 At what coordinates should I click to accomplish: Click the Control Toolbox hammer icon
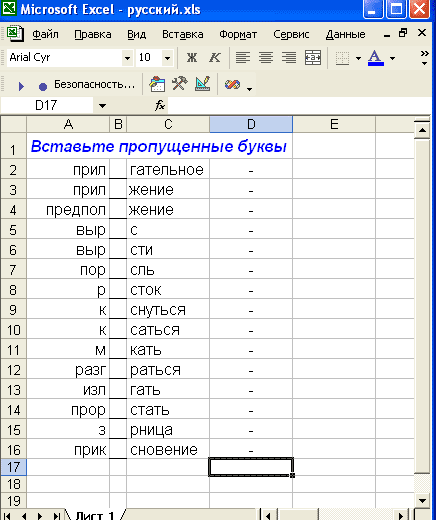point(180,84)
